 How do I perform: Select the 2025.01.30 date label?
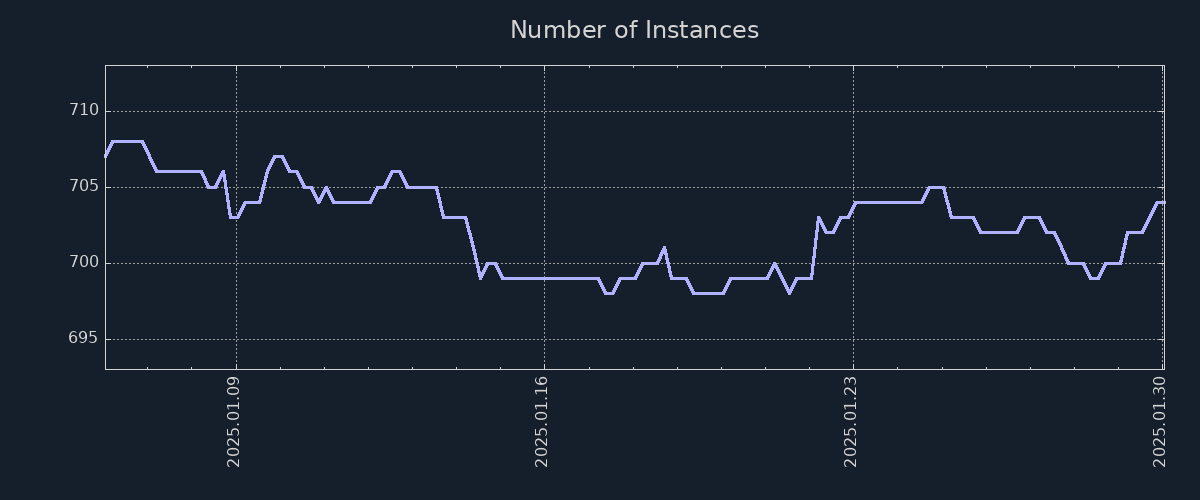tap(1160, 421)
